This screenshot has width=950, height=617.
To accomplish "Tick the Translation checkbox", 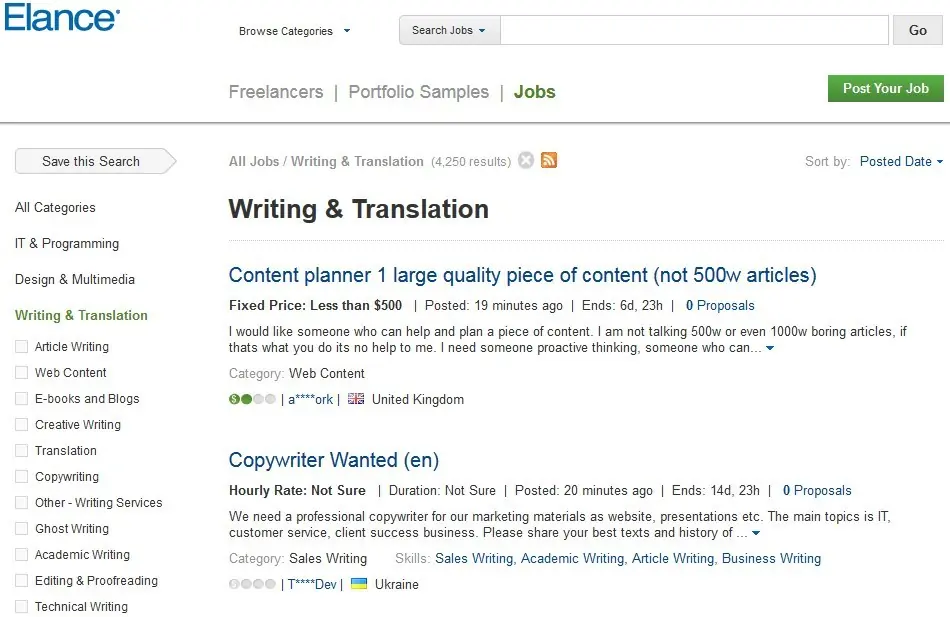I will 21,450.
